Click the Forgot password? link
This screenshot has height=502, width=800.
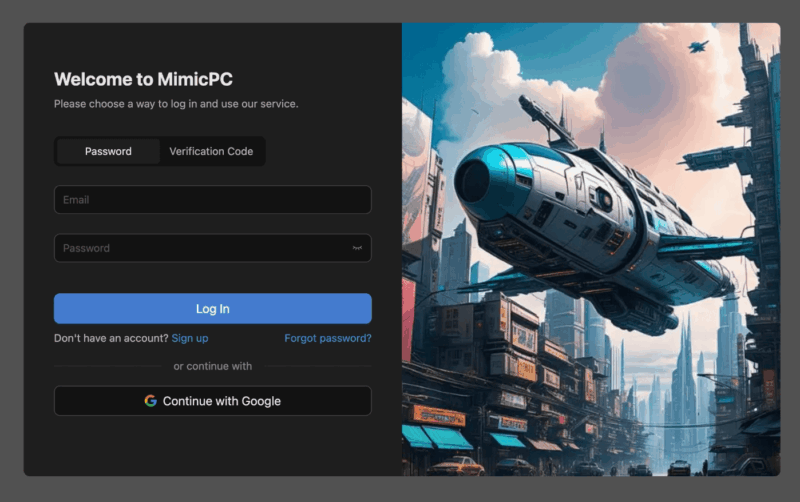328,338
